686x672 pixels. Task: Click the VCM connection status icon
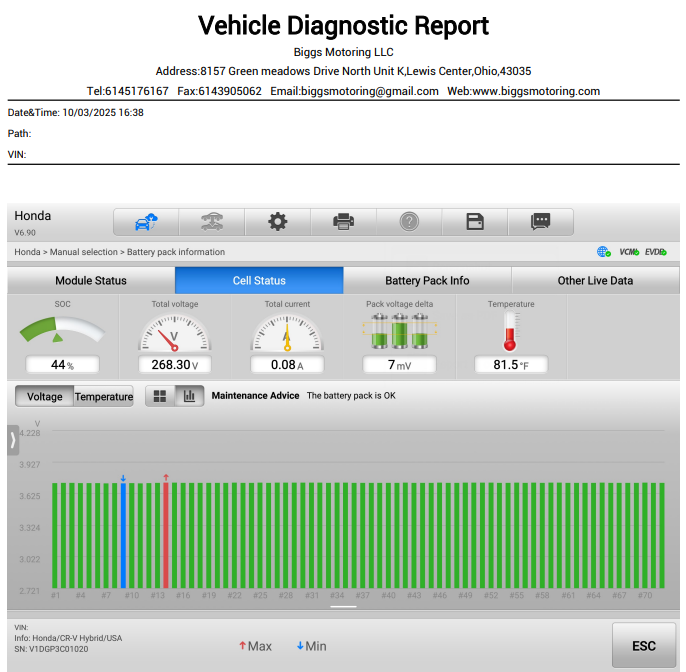click(629, 252)
